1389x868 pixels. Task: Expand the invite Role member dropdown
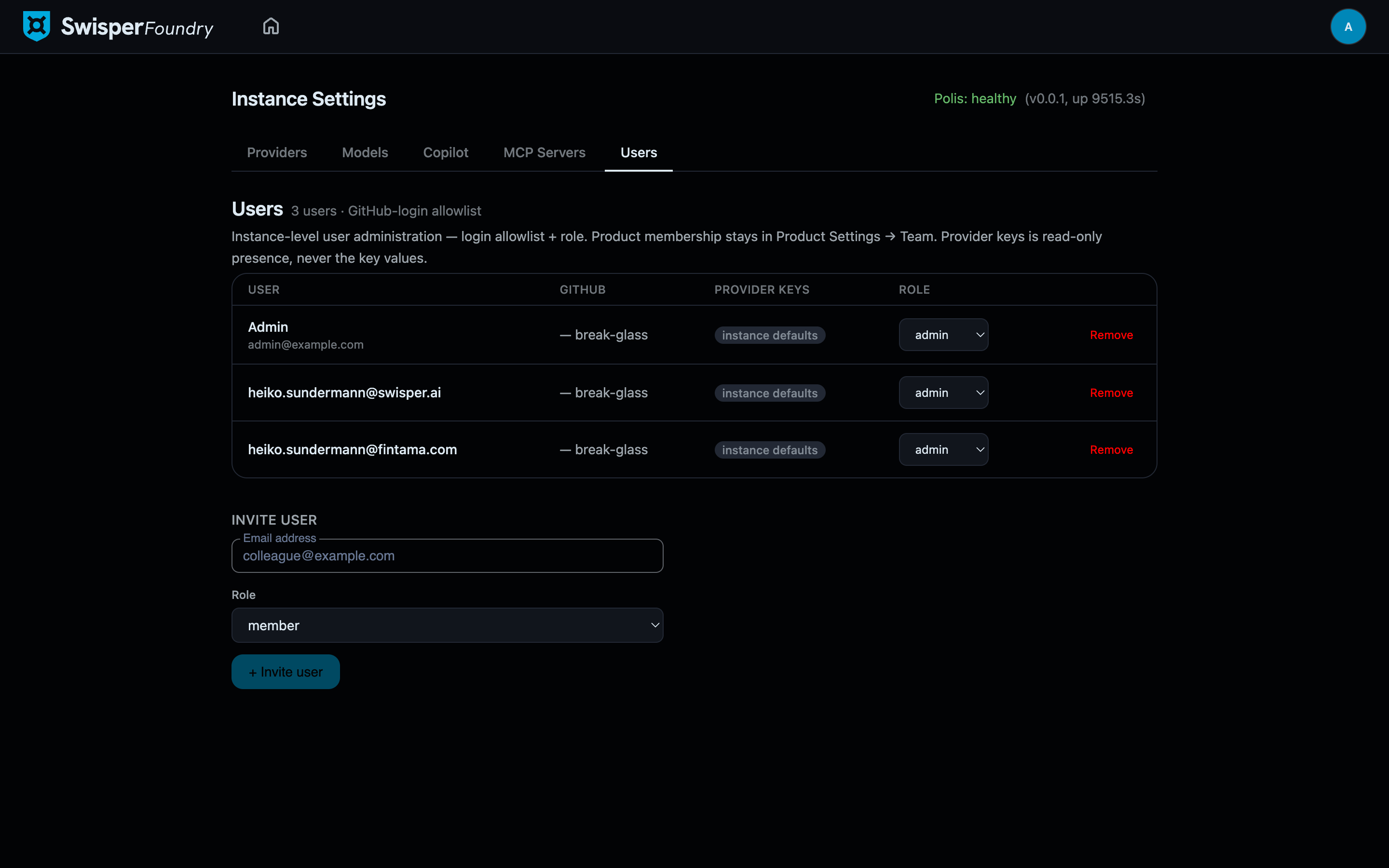pyautogui.click(x=447, y=625)
